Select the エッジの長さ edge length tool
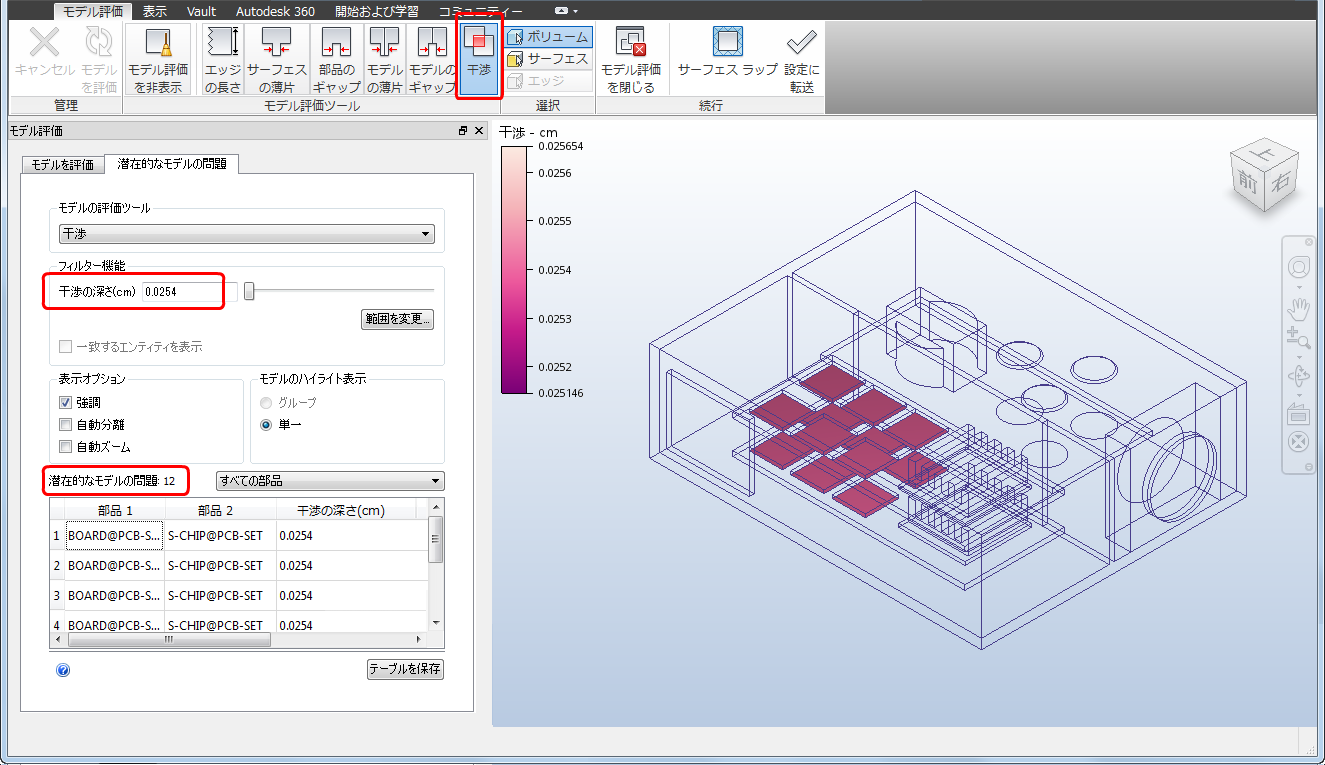The width and height of the screenshot is (1325, 765). (222, 60)
